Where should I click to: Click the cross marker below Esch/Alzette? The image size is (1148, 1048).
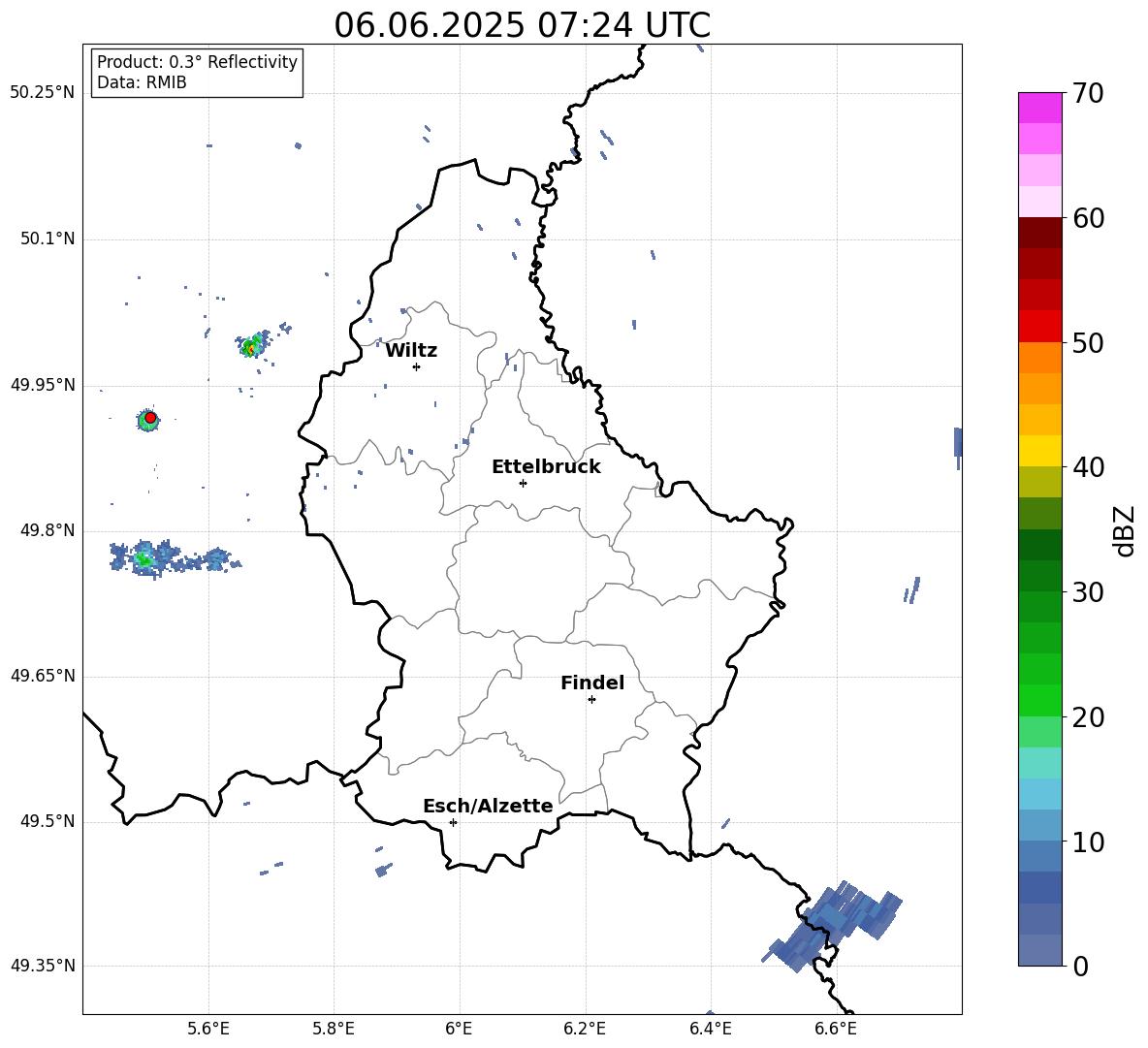(453, 822)
